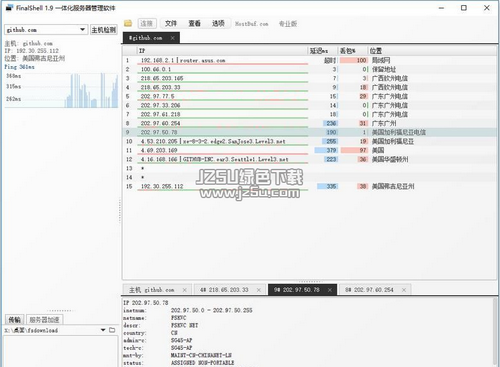Close the 8# 202.97.60.254 tab

404,290
